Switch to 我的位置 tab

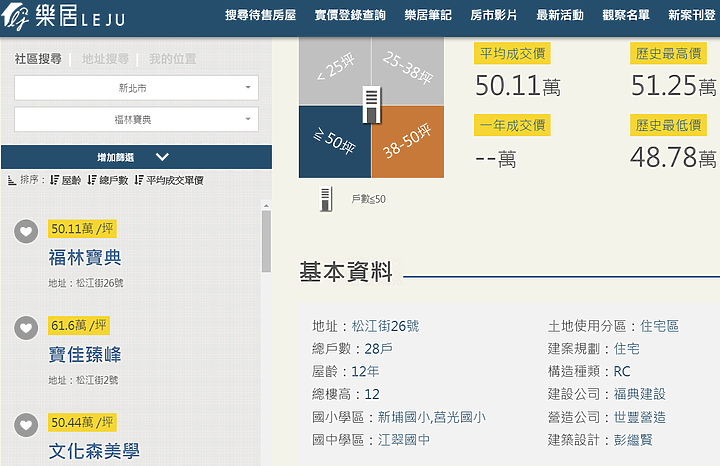coord(172,59)
